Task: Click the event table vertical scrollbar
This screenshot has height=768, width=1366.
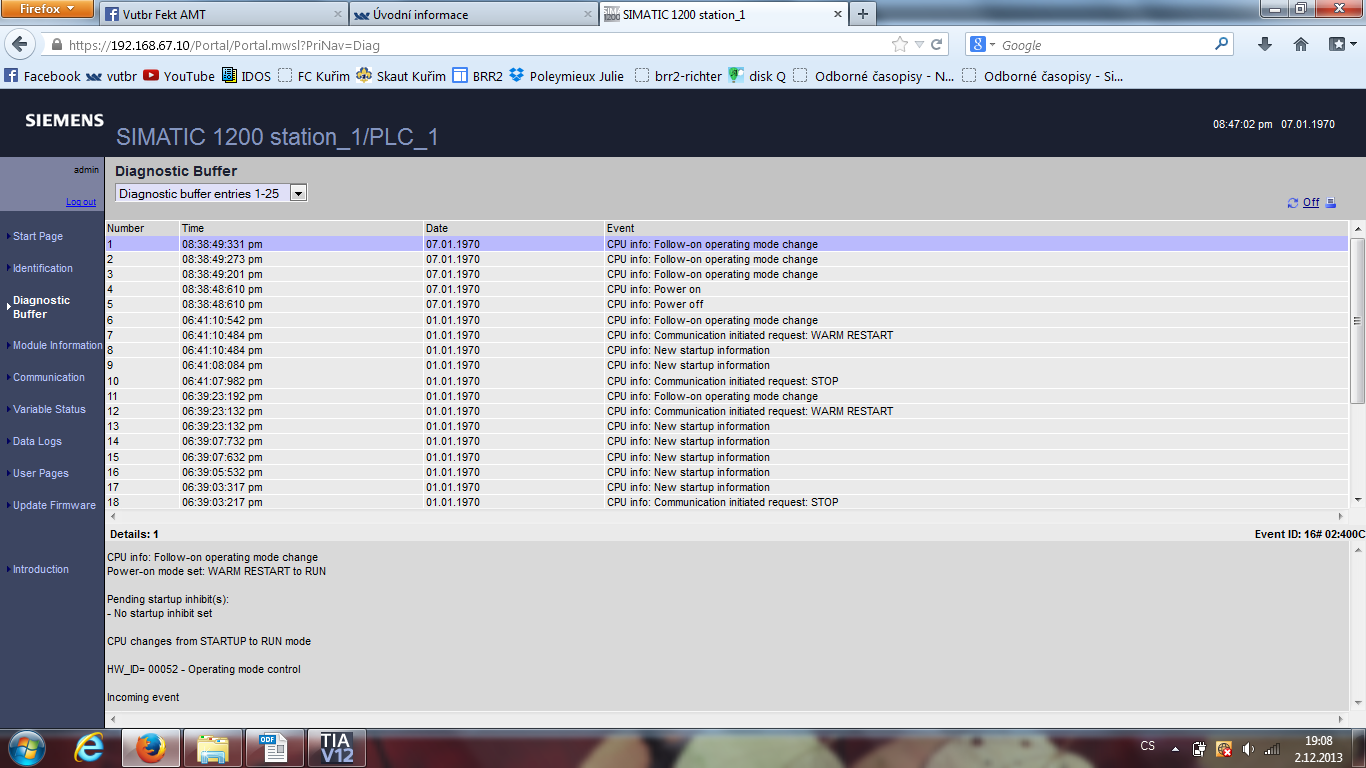Action: [1357, 320]
